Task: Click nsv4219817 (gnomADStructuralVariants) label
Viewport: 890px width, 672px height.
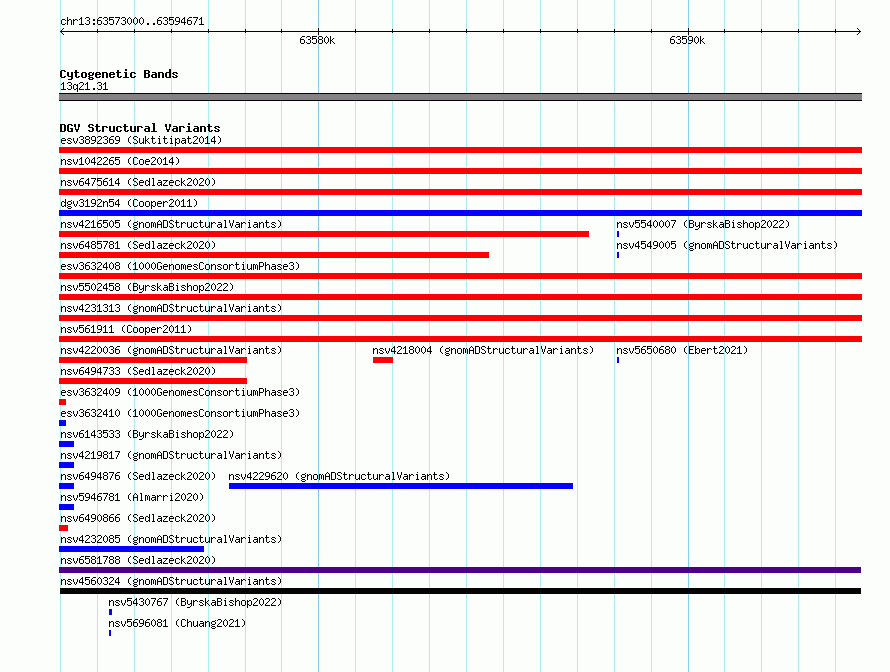Action: point(171,455)
